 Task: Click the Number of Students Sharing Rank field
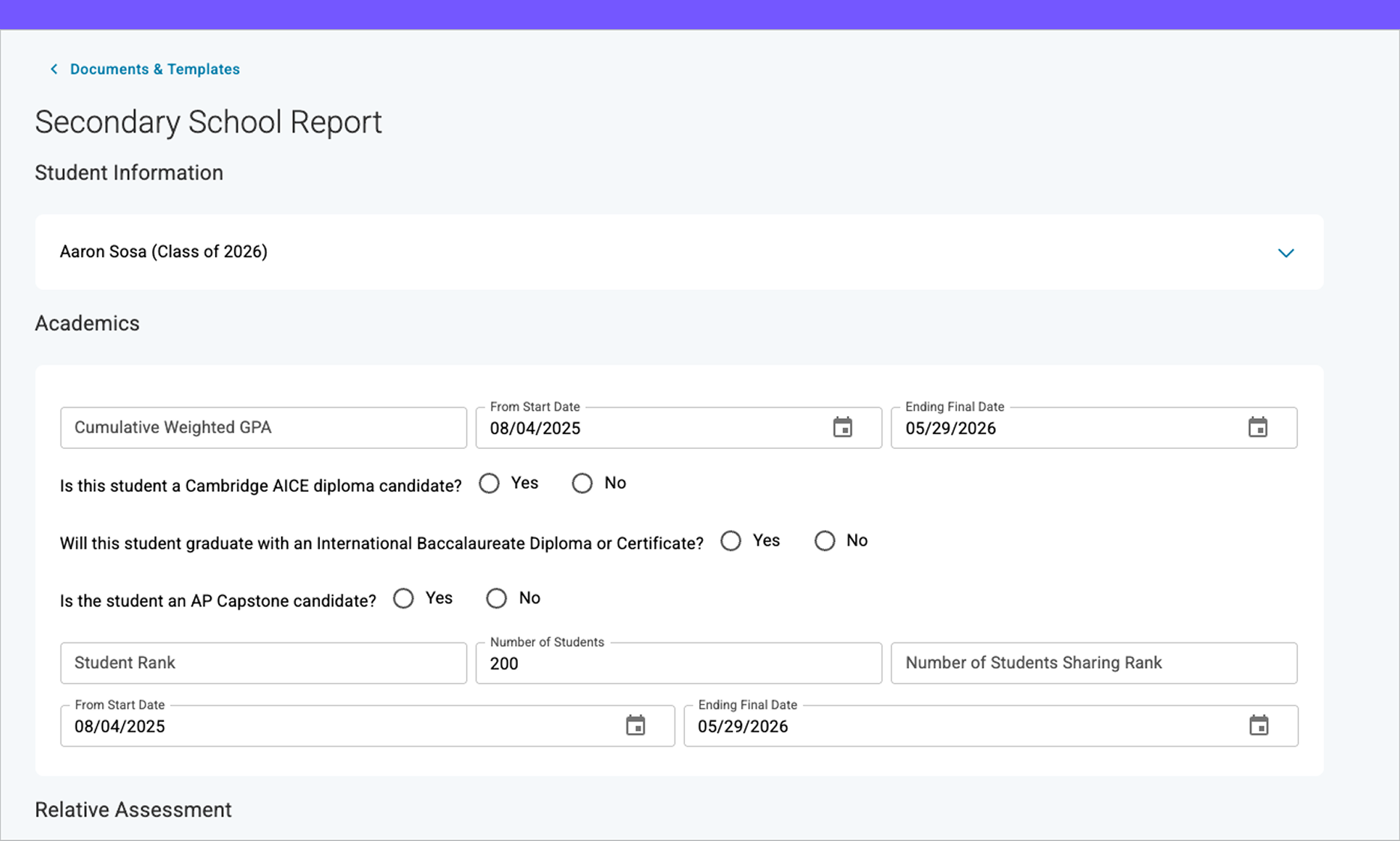1093,663
